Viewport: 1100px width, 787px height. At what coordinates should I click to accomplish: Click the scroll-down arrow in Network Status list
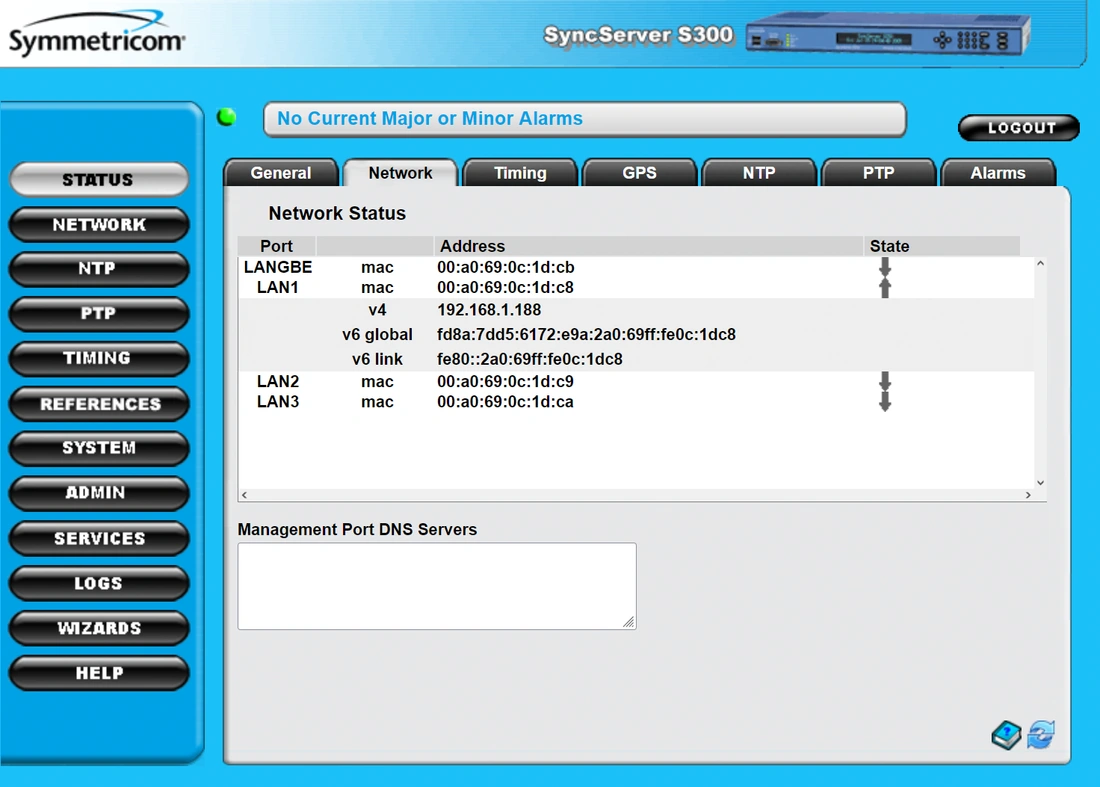click(x=1040, y=483)
